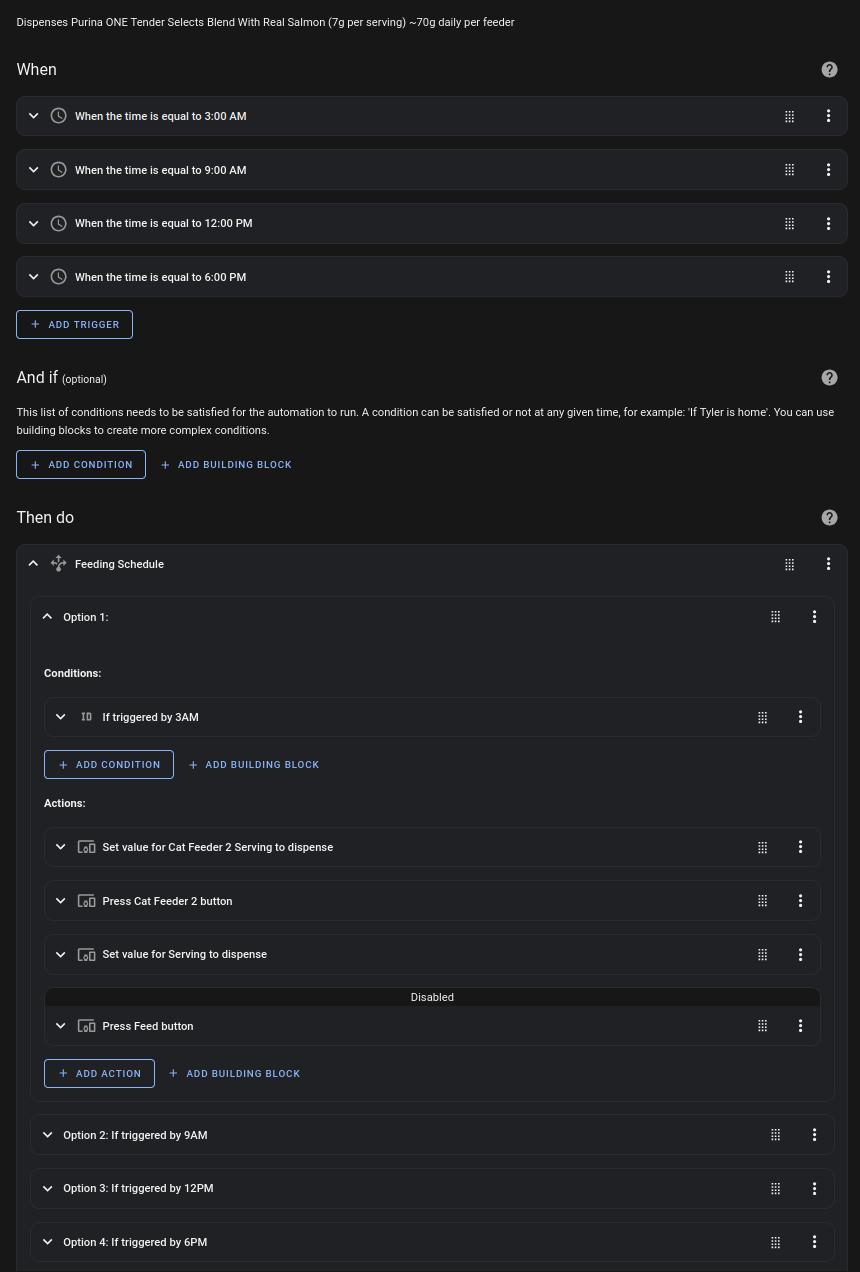Open overflow menu for Press Feed button action
This screenshot has width=860, height=1272.
(x=800, y=1026)
